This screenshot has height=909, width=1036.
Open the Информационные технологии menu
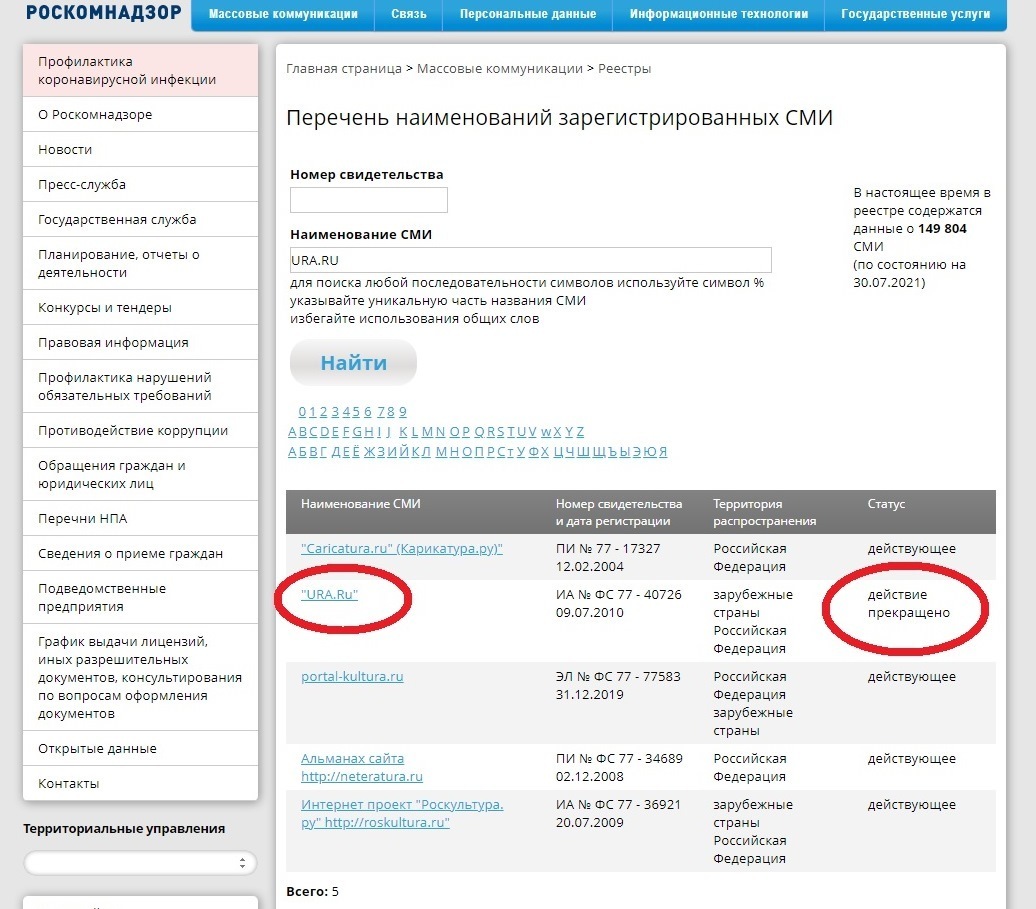718,14
